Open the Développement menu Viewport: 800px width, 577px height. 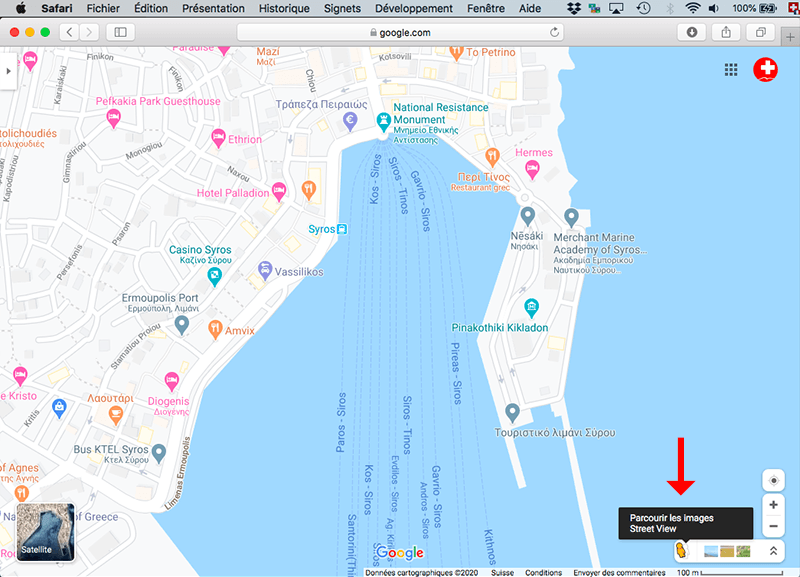click(414, 8)
